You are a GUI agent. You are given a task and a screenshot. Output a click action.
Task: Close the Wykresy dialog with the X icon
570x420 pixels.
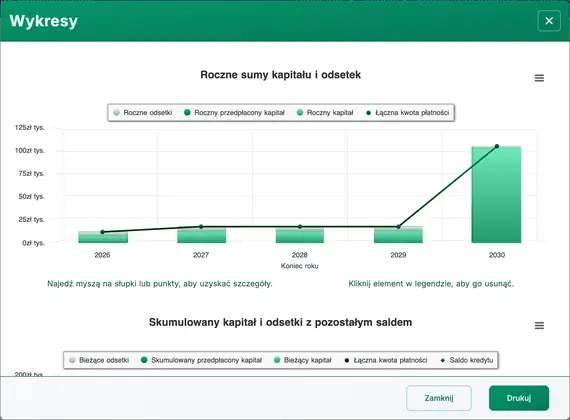(549, 21)
